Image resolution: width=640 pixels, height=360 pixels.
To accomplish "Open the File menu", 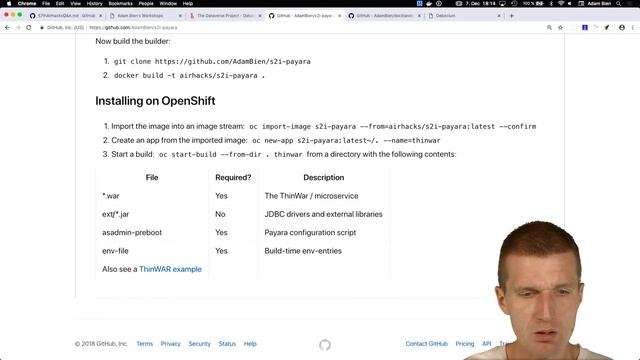I will coord(46,3).
